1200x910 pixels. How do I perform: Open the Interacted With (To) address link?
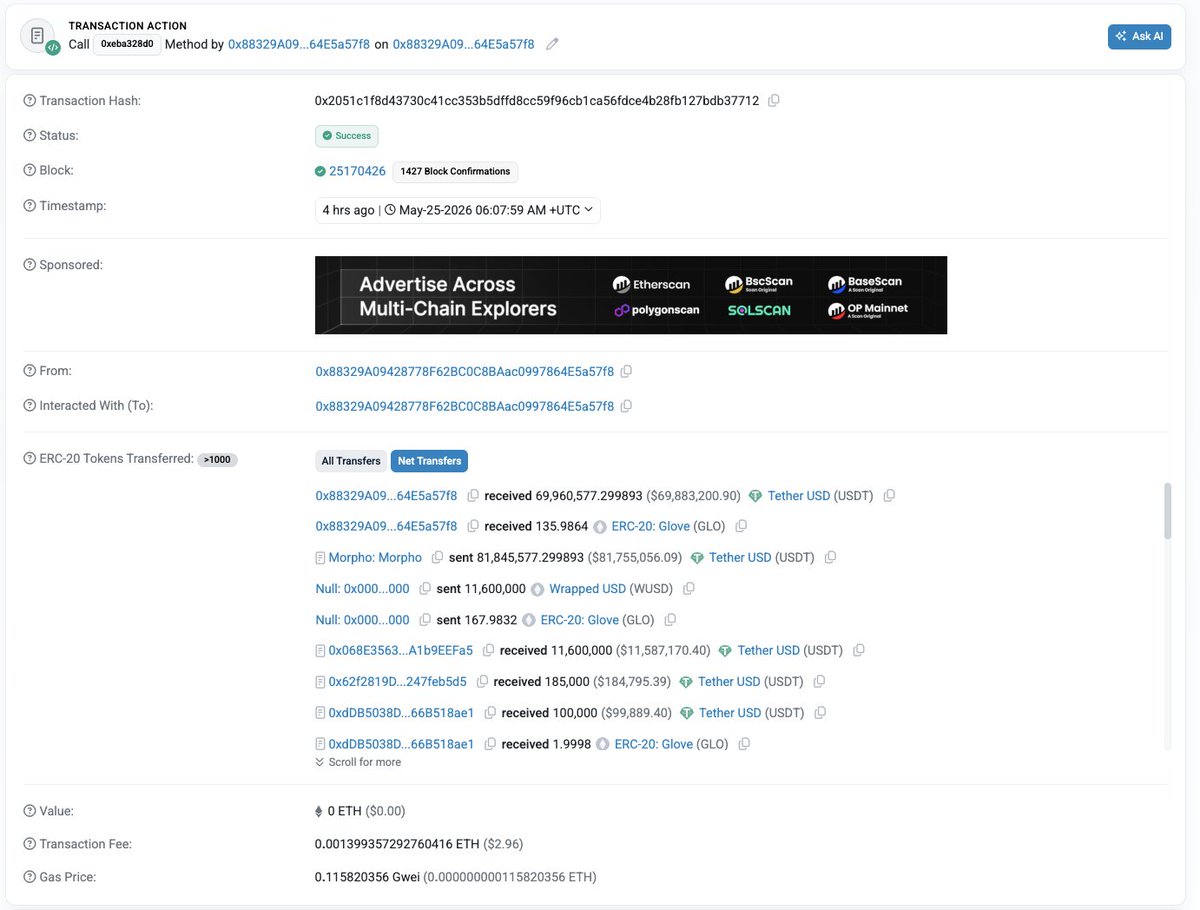pyautogui.click(x=465, y=406)
